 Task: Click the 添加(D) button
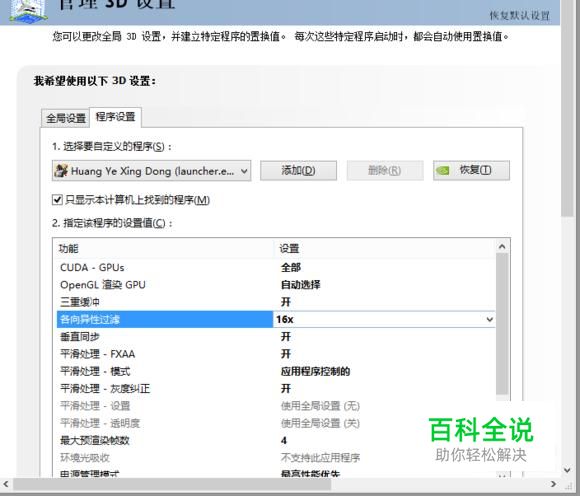pos(298,171)
